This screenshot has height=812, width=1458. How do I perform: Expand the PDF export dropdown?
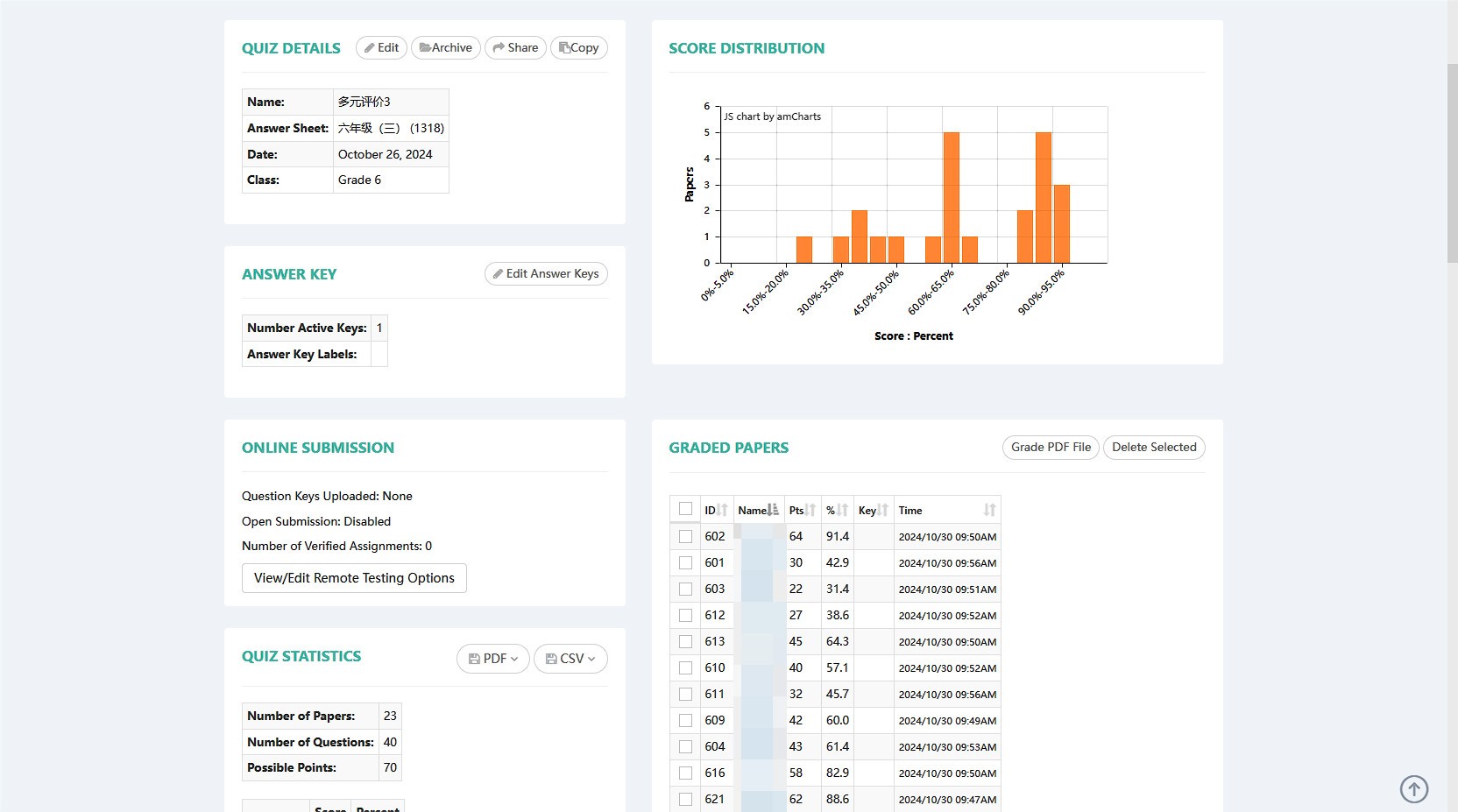coord(492,659)
